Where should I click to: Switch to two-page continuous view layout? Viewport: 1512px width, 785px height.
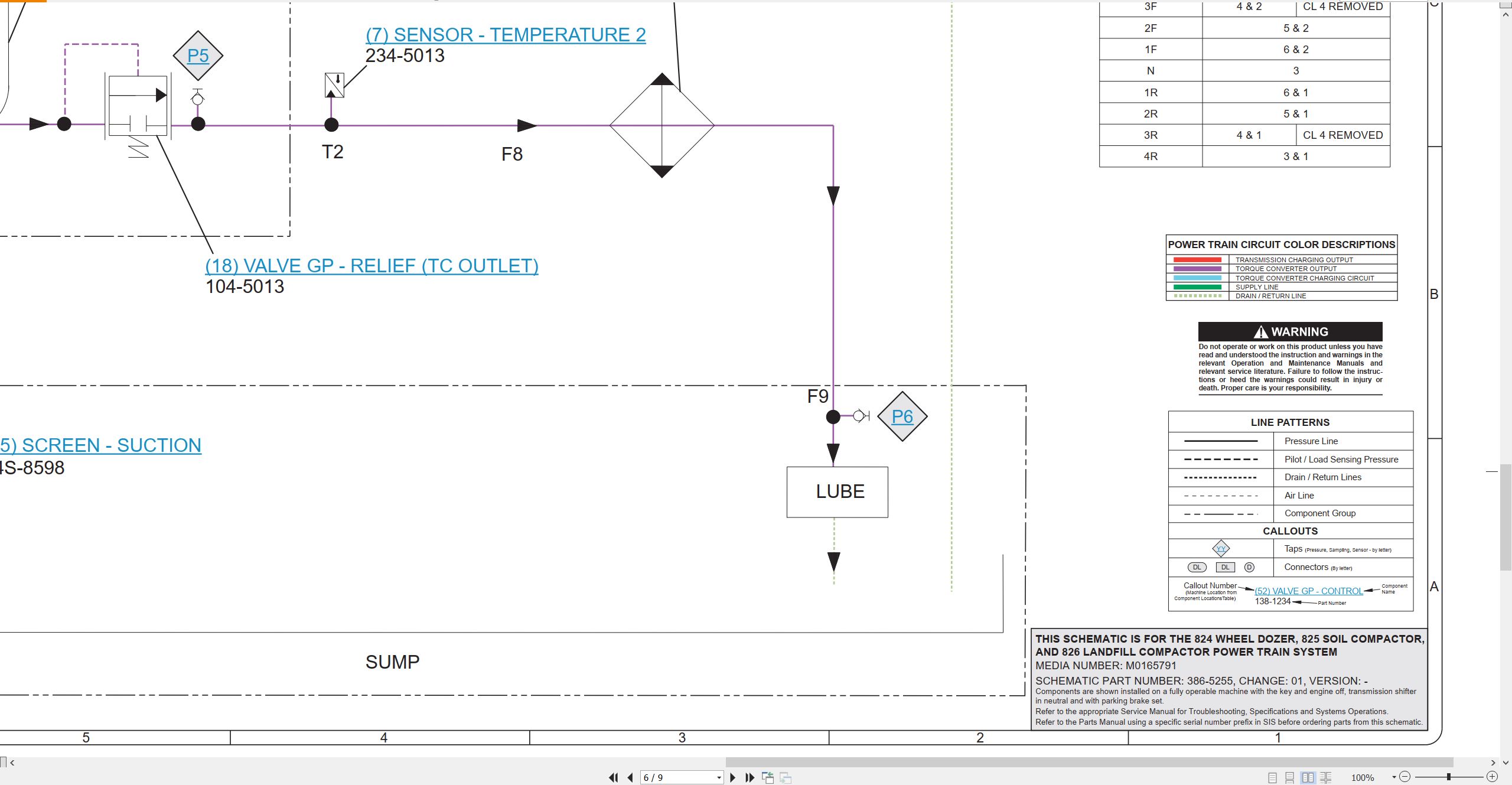pos(1326,777)
